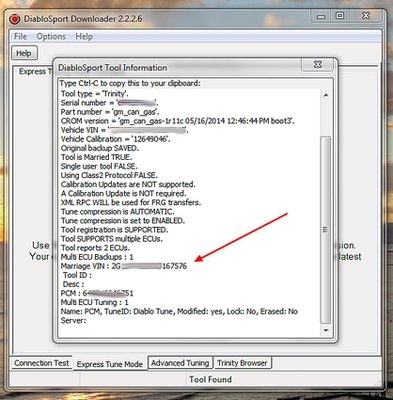Click the Serial number line
Image resolution: width=393 pixels, height=400 pixels.
click(x=110, y=103)
